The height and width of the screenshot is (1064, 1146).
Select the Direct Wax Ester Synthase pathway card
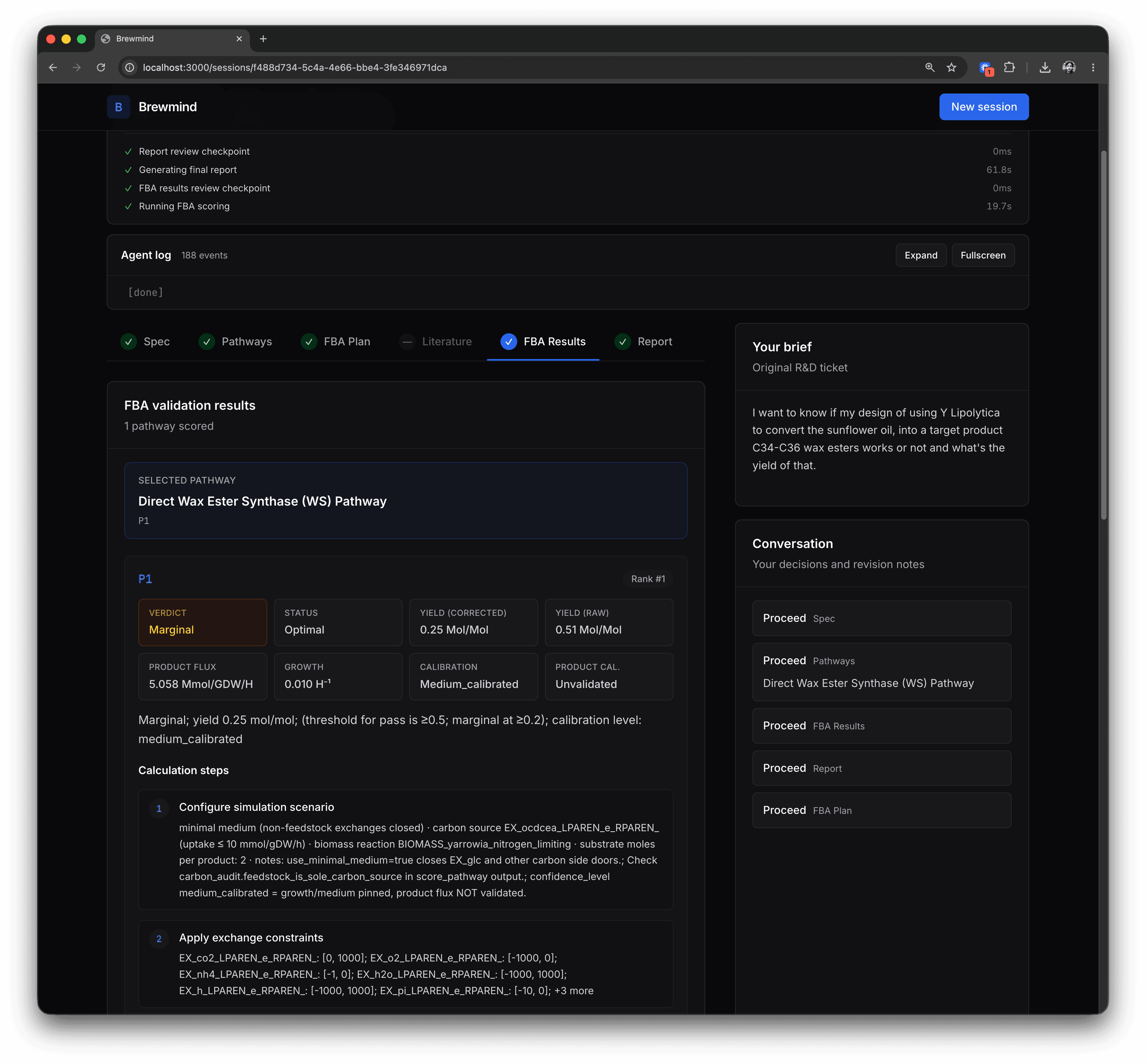405,501
